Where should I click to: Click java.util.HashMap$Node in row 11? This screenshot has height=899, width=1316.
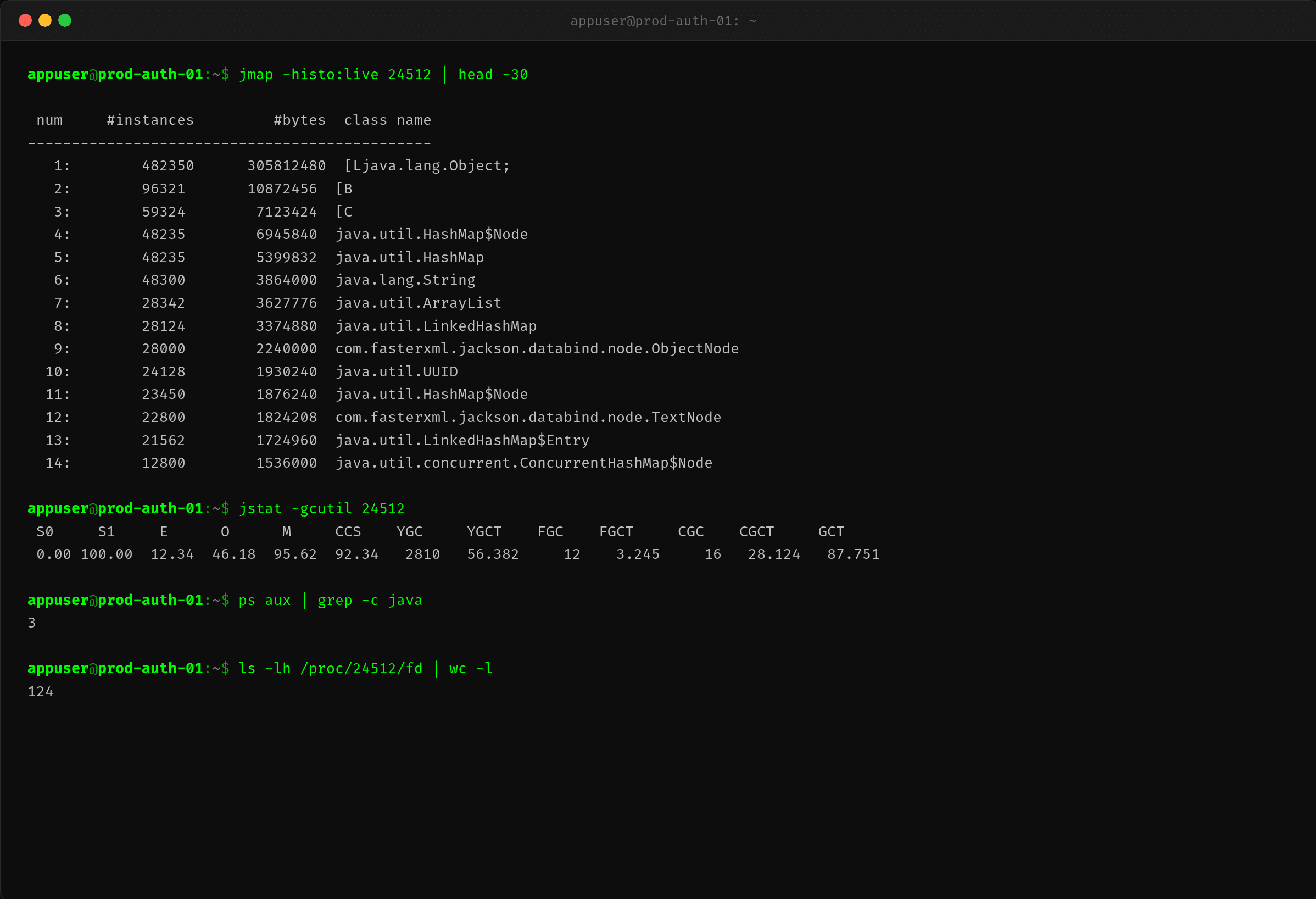coord(432,394)
